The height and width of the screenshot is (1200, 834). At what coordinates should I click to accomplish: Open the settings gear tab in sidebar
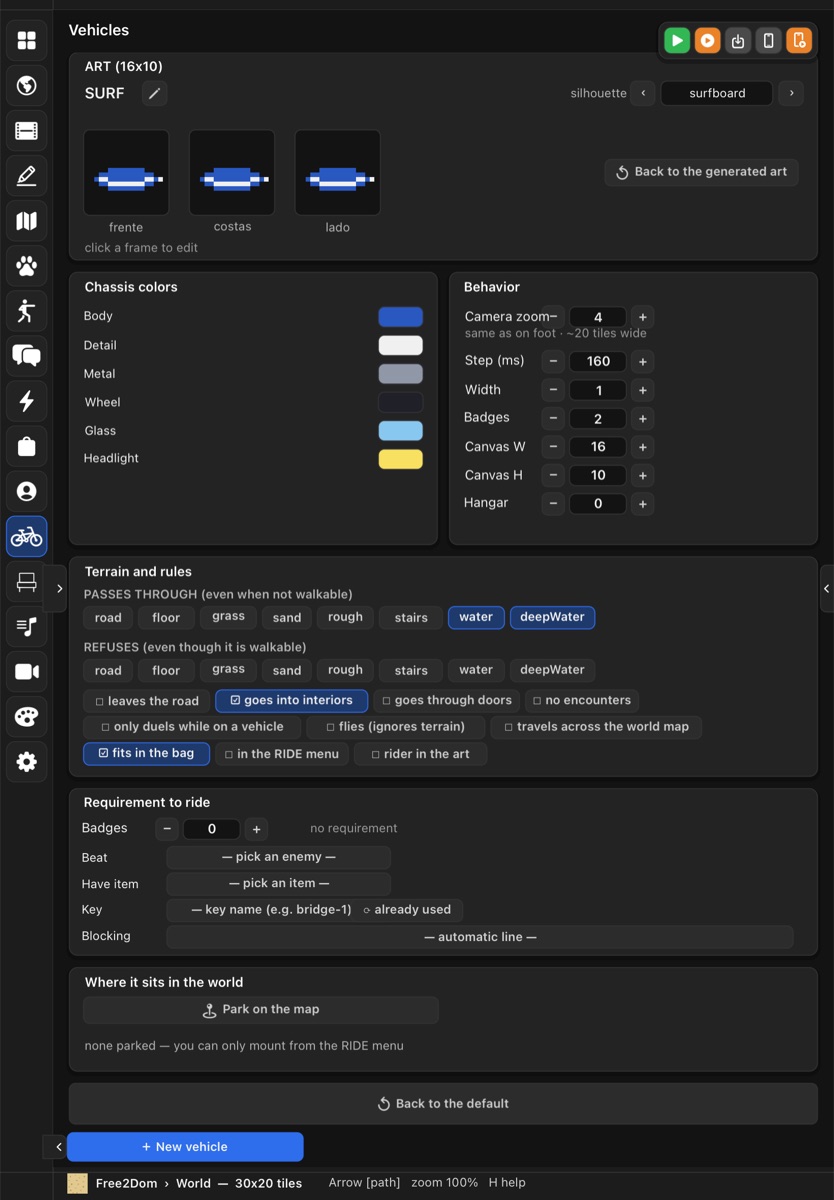27,762
